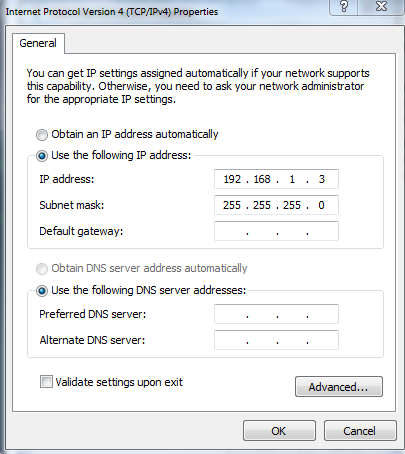Image resolution: width=405 pixels, height=454 pixels.
Task: Click the question mark help button
Action: coord(344,6)
